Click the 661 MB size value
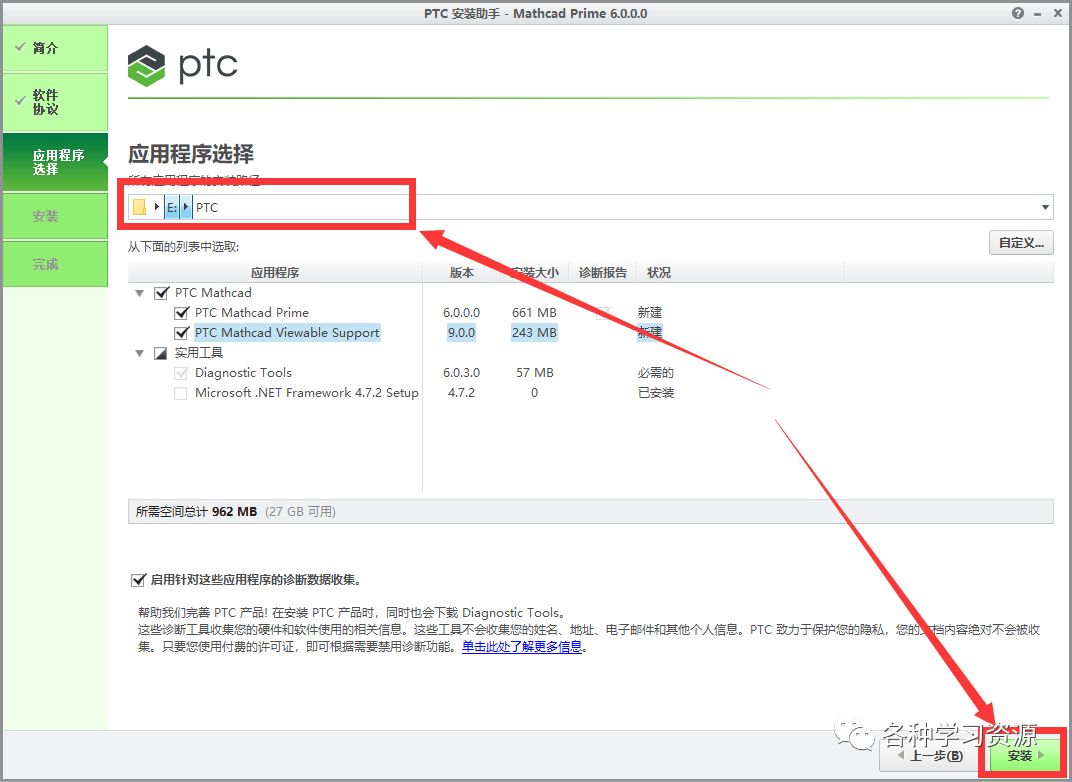The width and height of the screenshot is (1072, 782). (x=534, y=312)
